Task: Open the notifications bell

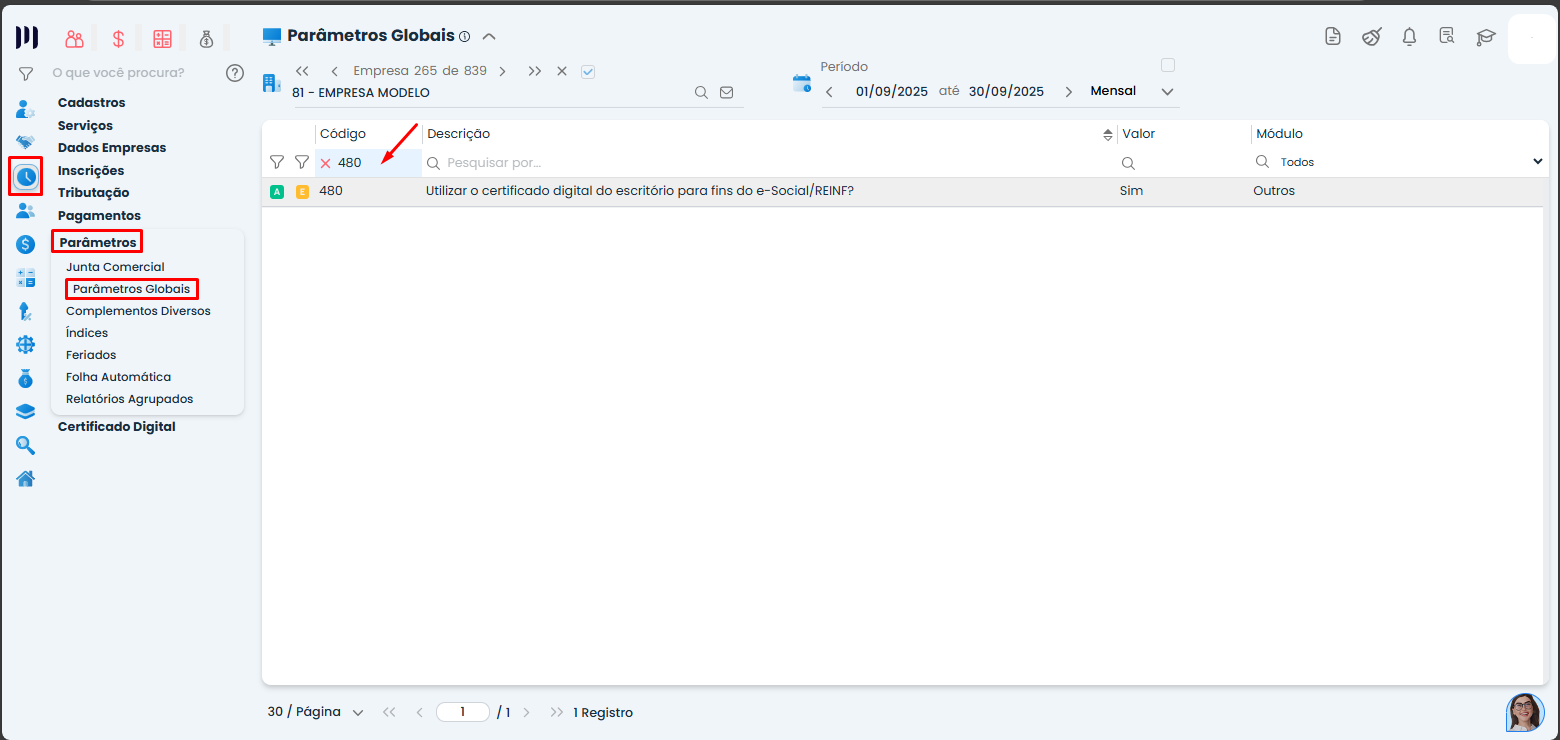Action: point(1409,37)
